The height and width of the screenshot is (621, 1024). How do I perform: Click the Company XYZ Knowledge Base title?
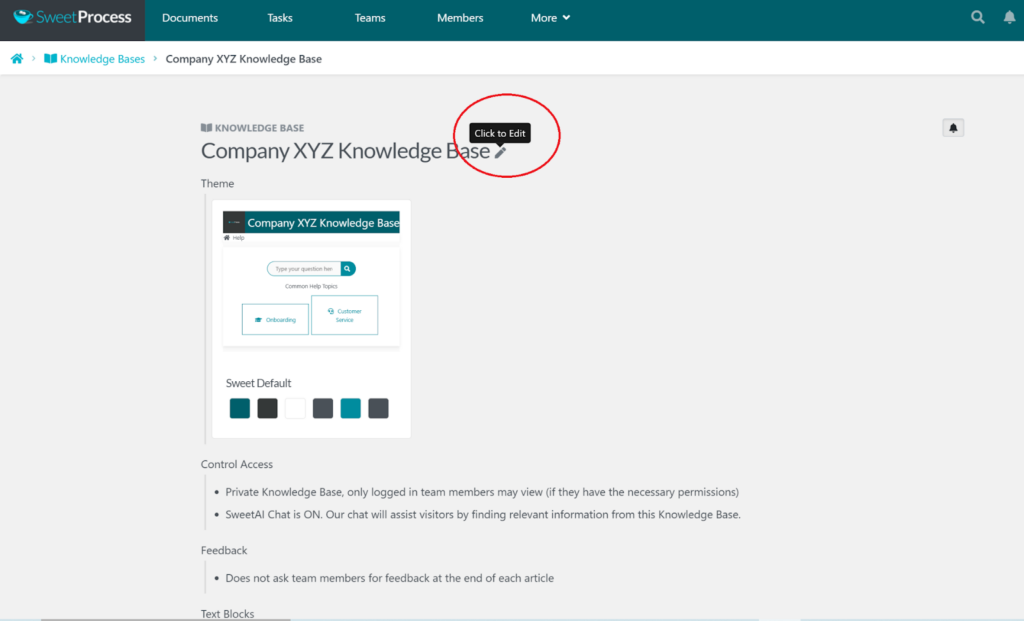[x=345, y=151]
